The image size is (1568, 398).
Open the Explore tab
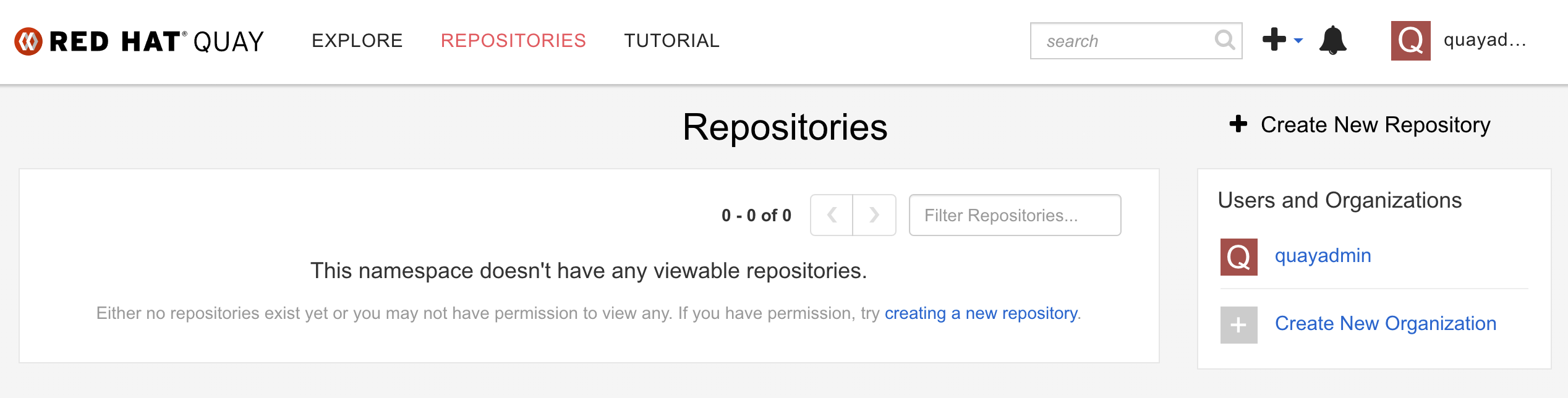(x=357, y=41)
